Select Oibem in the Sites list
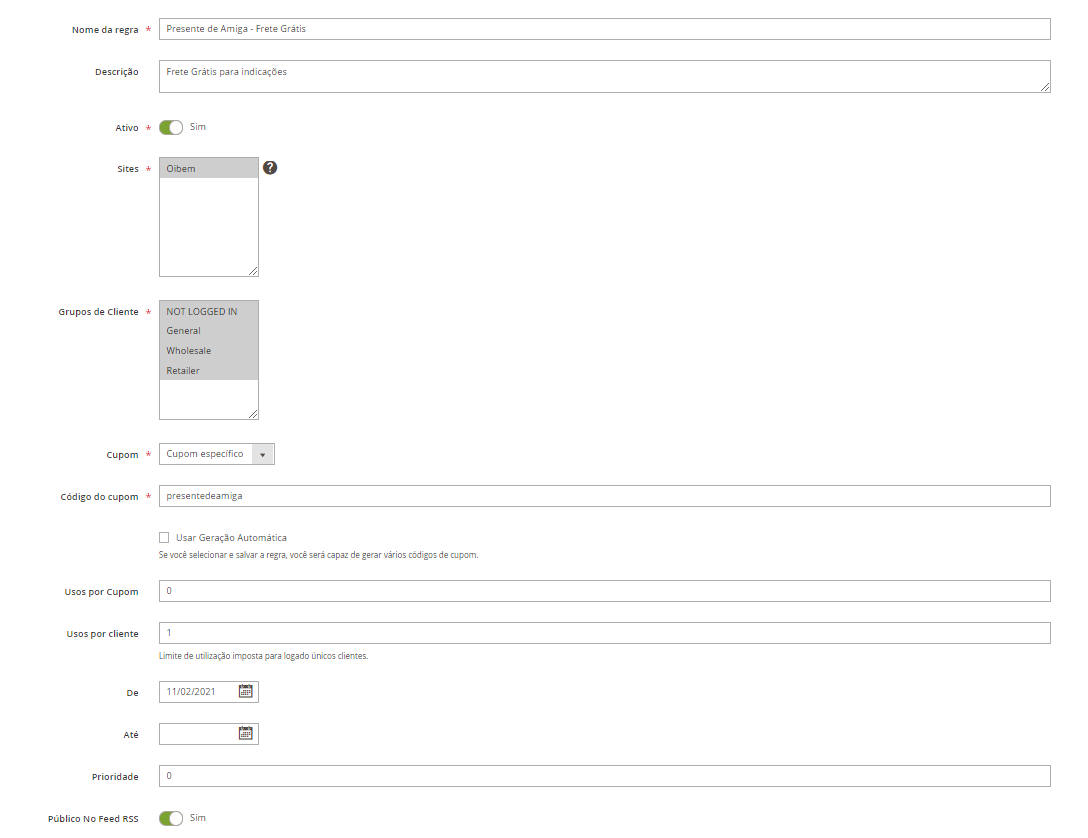The height and width of the screenshot is (838, 1088). (209, 169)
